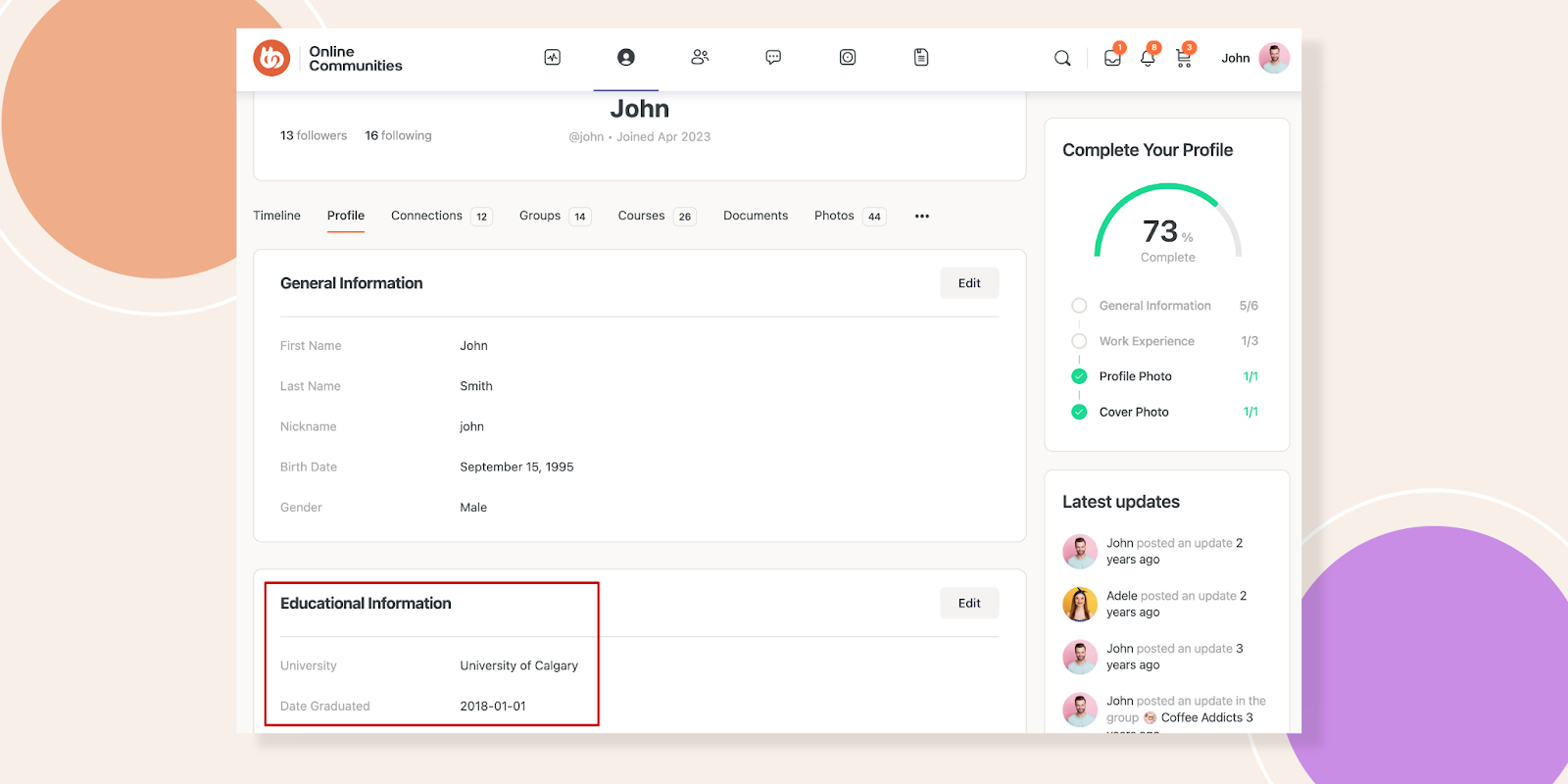The height and width of the screenshot is (784, 1568).
Task: Open the members icon in top navigation
Action: (x=700, y=58)
